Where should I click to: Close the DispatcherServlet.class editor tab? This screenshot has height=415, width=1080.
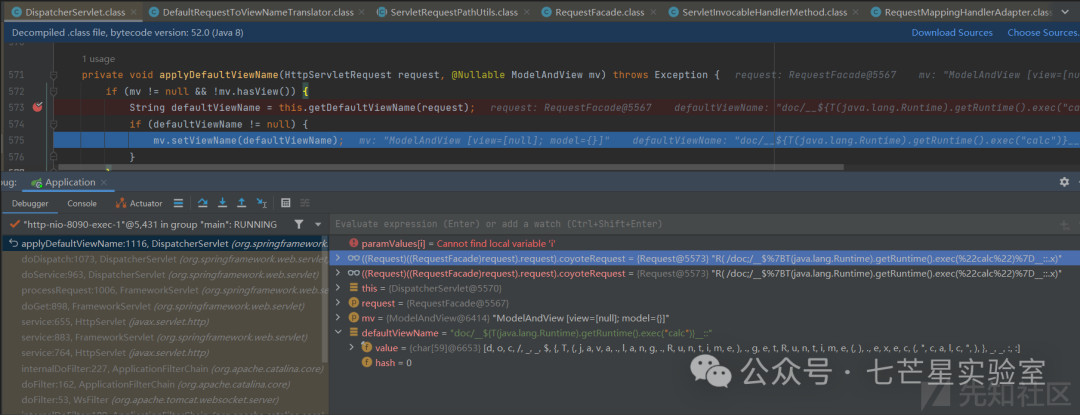click(132, 12)
